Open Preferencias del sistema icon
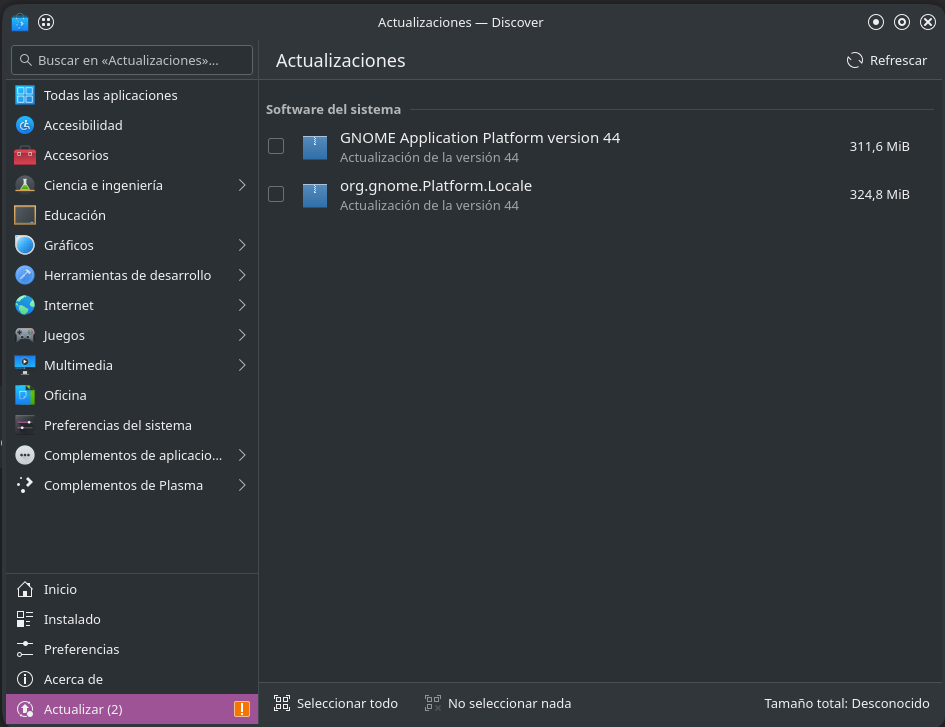This screenshot has height=727, width=945. 25,426
